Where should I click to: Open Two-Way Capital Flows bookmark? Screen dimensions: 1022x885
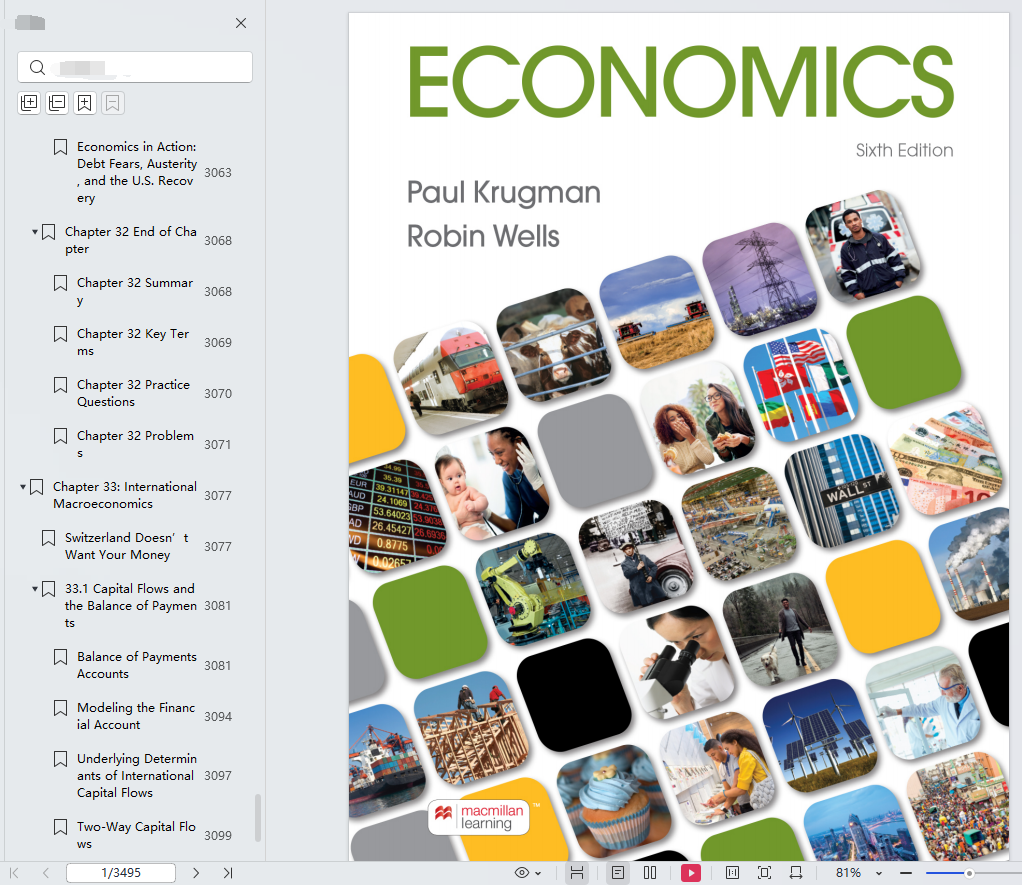click(136, 835)
